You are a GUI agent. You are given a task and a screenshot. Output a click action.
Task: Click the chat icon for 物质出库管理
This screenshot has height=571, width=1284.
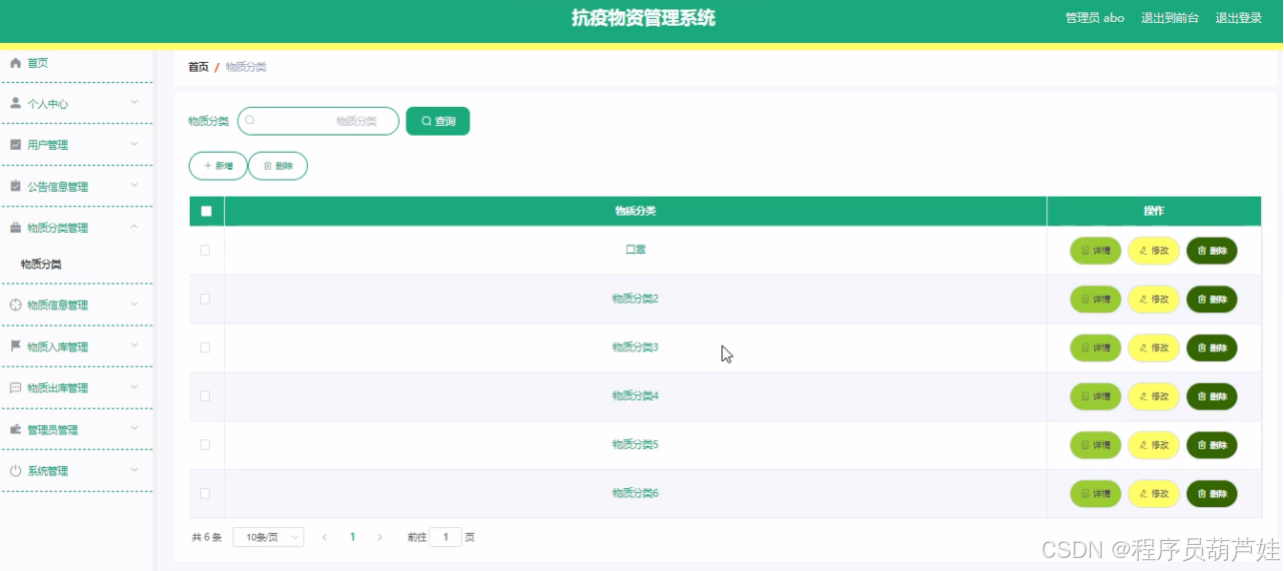tap(15, 388)
